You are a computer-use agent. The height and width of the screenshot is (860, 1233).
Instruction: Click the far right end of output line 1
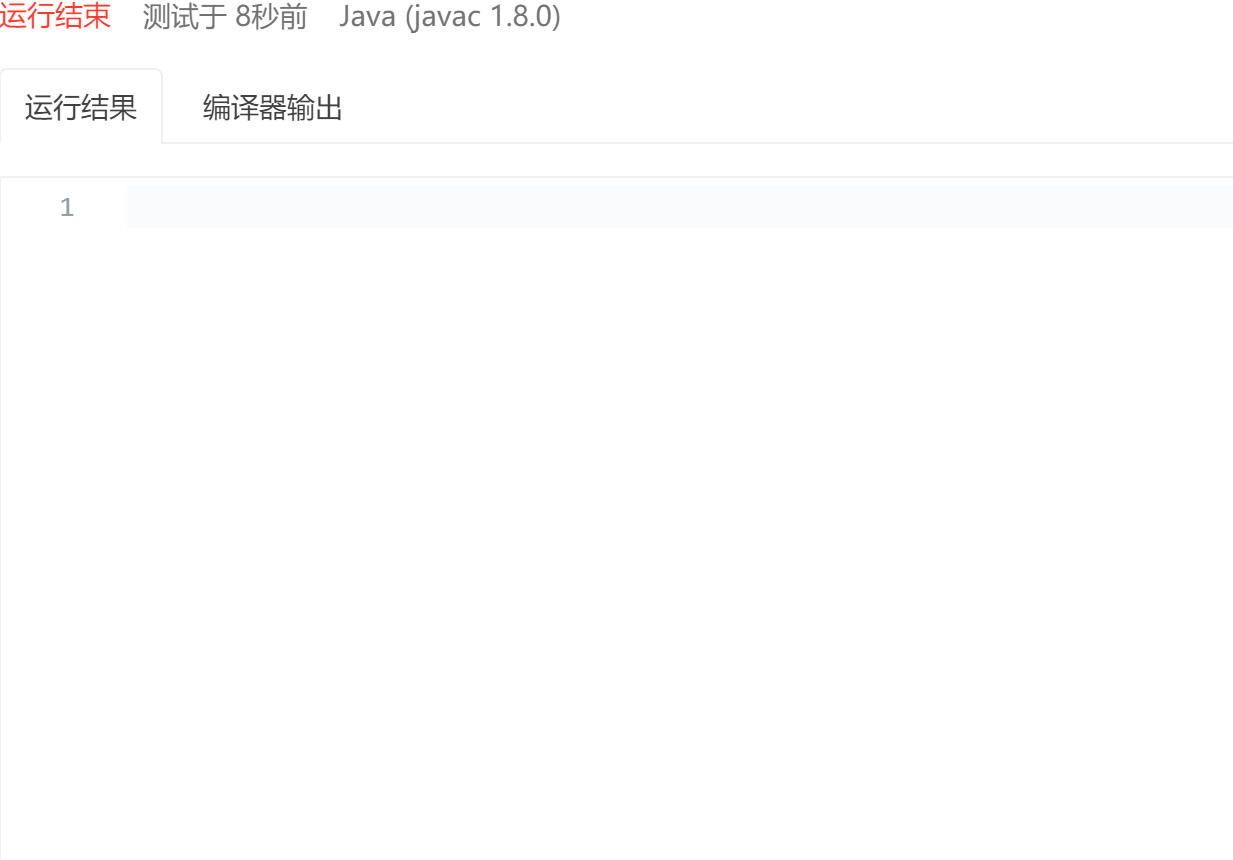(1222, 207)
